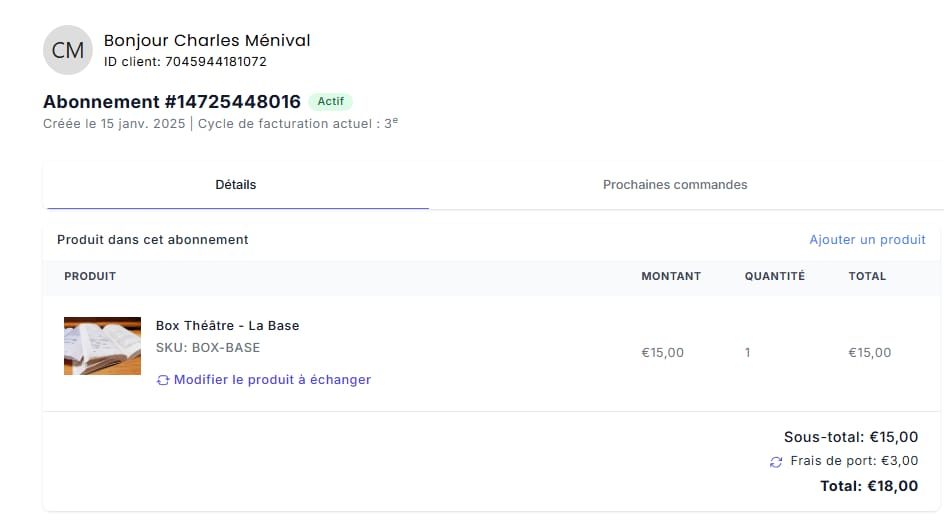Click the swap icon beside Modifier le produit

click(163, 380)
